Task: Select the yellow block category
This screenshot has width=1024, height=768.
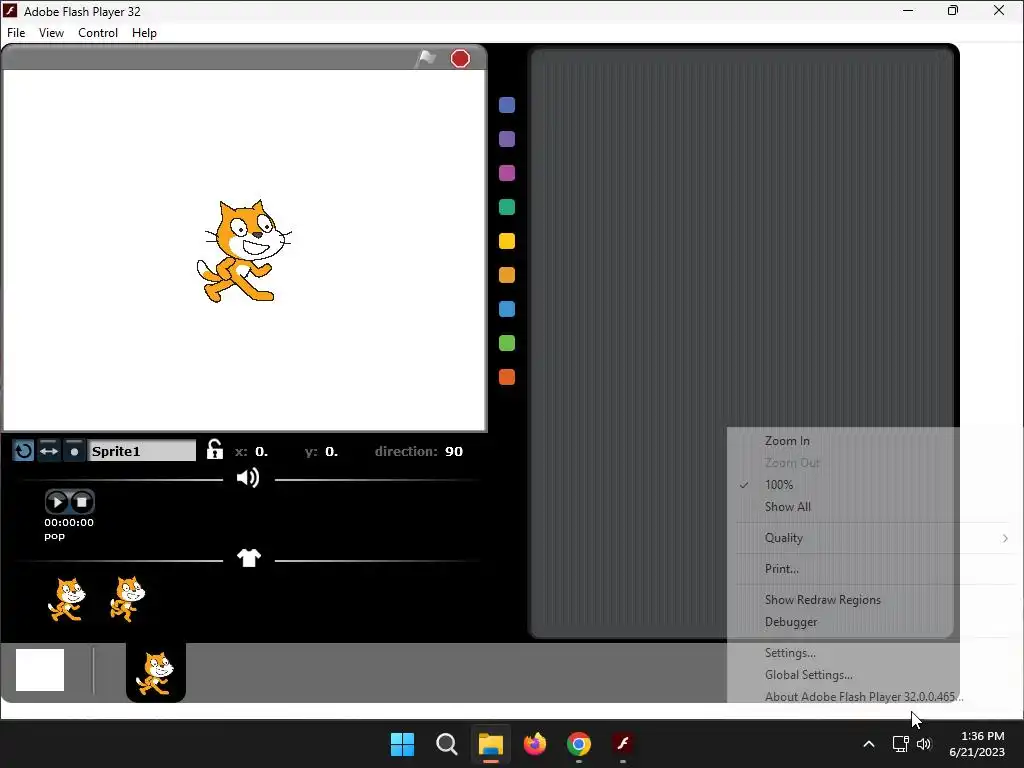Action: [x=507, y=241]
